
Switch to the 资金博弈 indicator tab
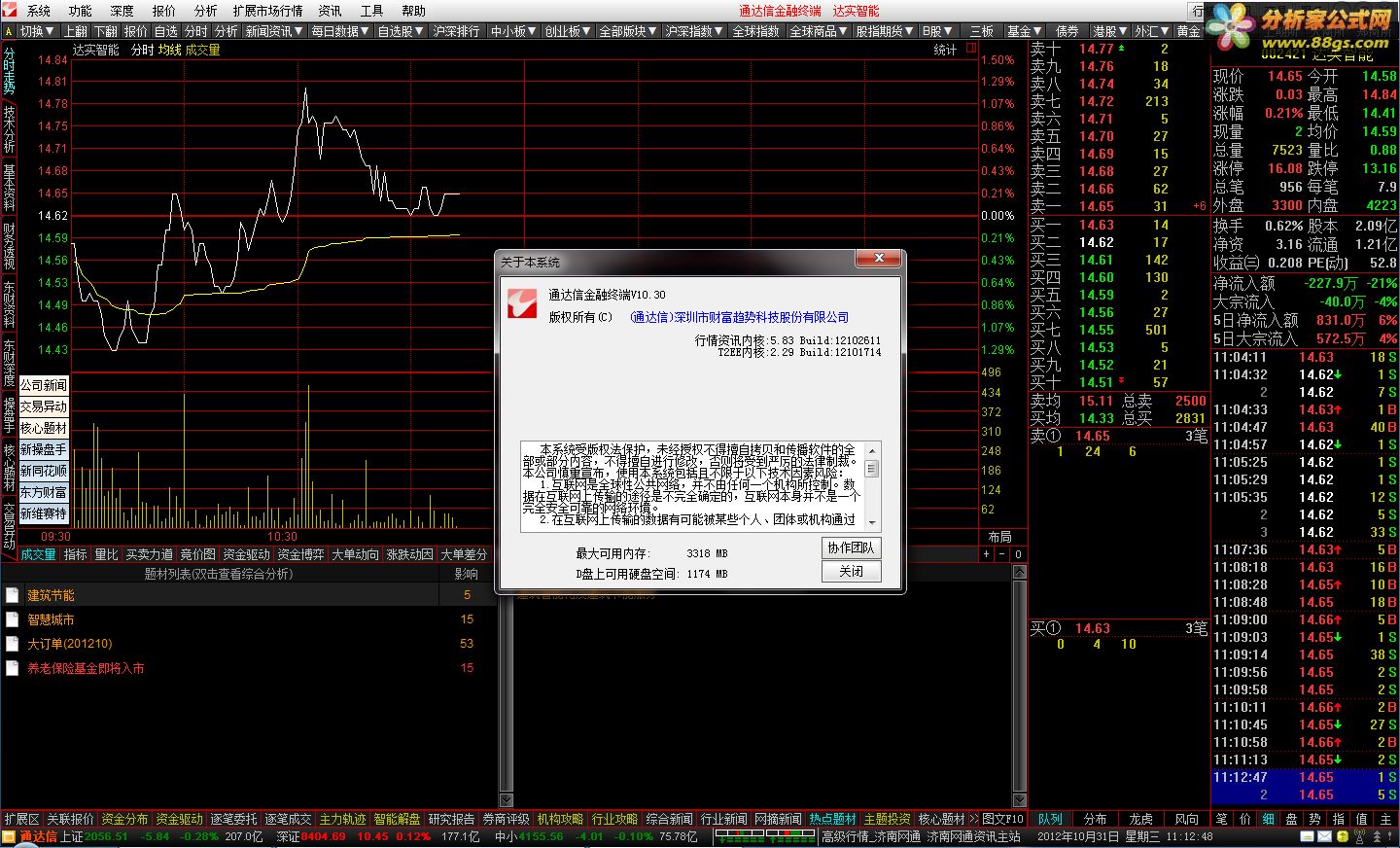(x=300, y=554)
